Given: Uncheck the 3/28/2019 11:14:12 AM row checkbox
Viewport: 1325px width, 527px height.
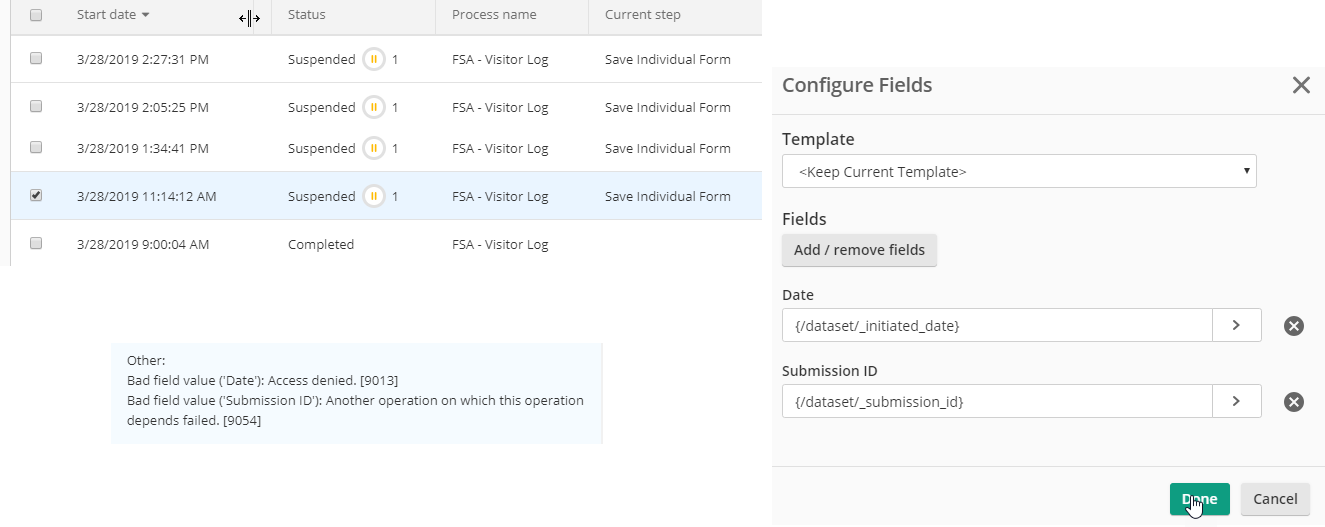Looking at the screenshot, I should tap(36, 196).
